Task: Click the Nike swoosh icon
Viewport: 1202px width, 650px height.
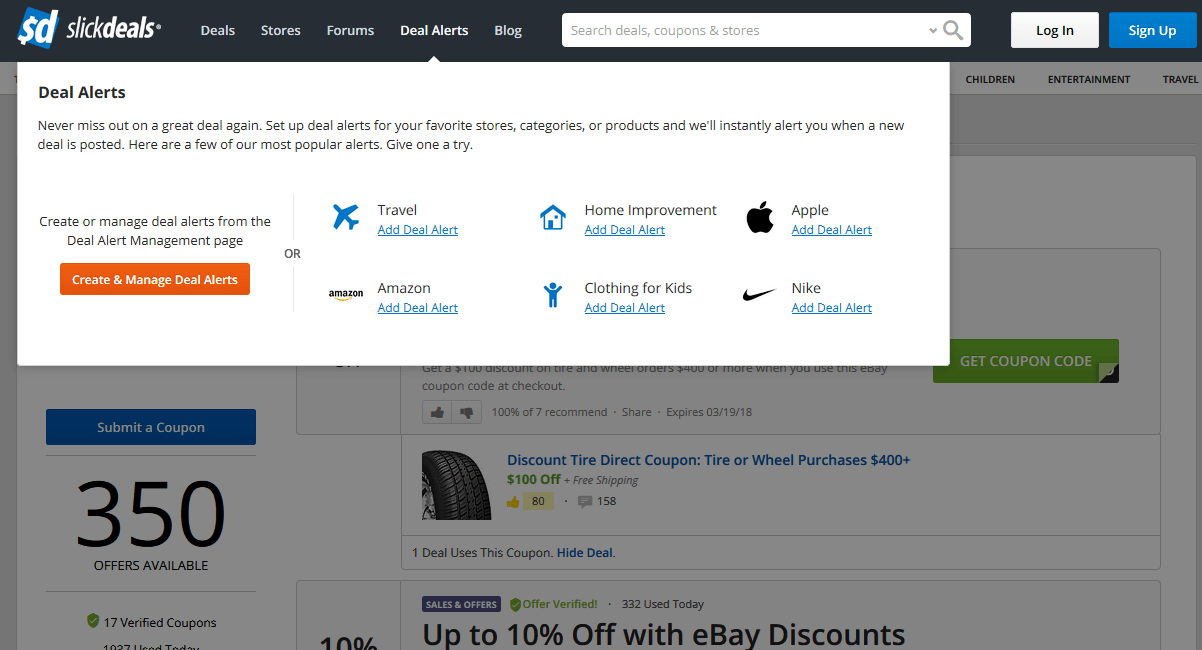Action: pyautogui.click(x=760, y=295)
